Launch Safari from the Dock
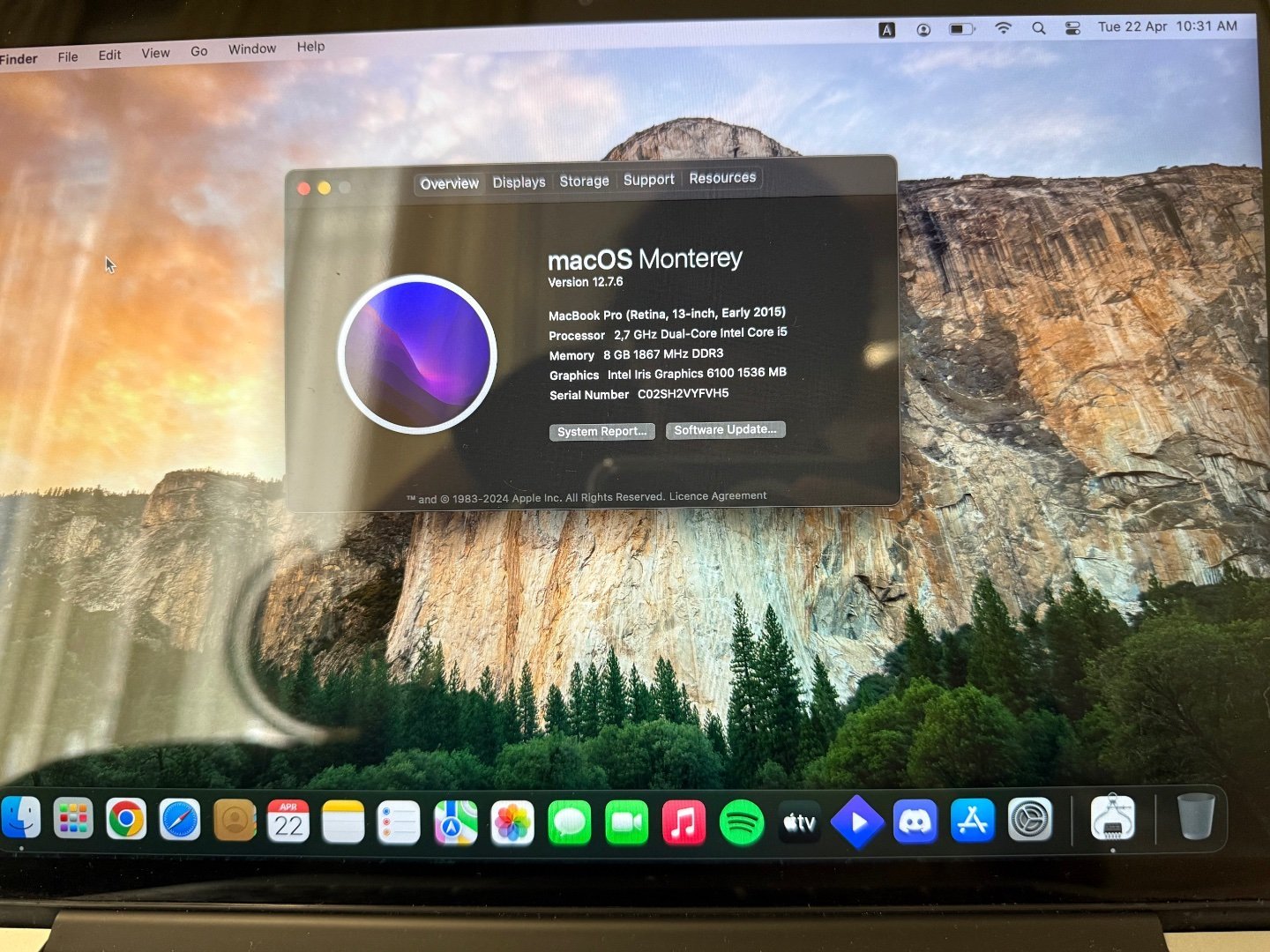The height and width of the screenshot is (952, 1270). click(180, 820)
